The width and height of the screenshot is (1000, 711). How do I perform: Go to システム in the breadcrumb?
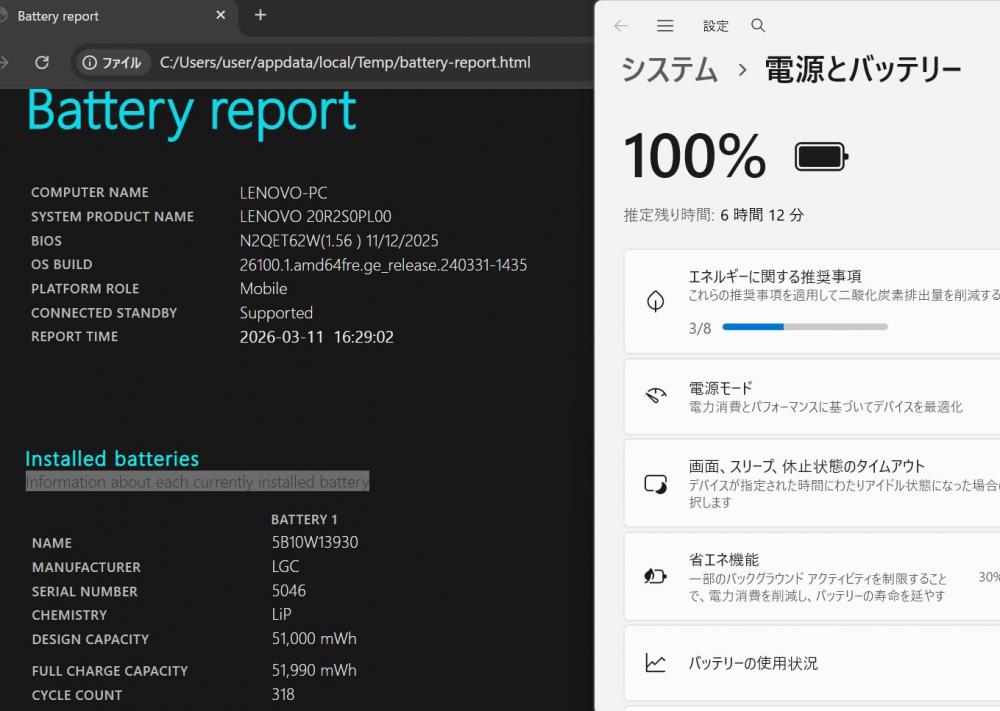point(669,69)
